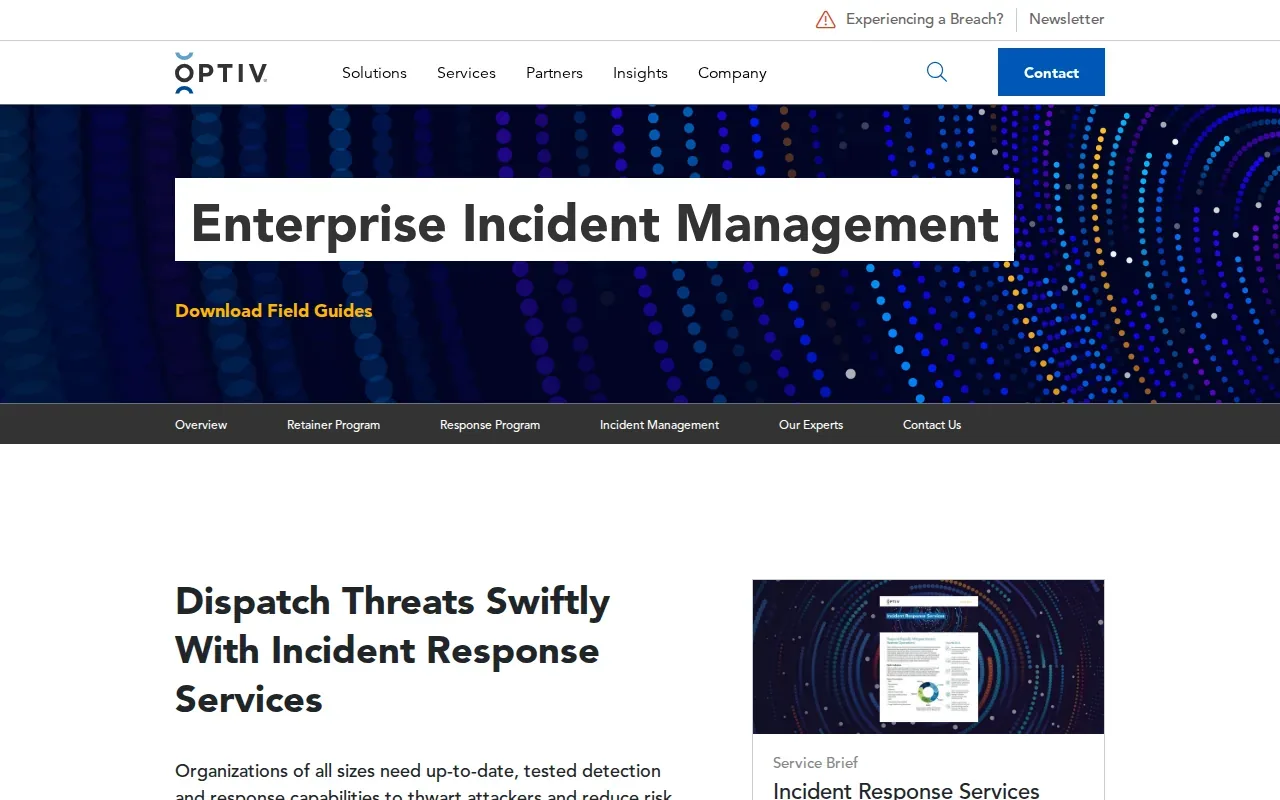Open the Incident Response Services brief thumbnail
Screen dimensions: 1280x800
pyautogui.click(x=928, y=657)
